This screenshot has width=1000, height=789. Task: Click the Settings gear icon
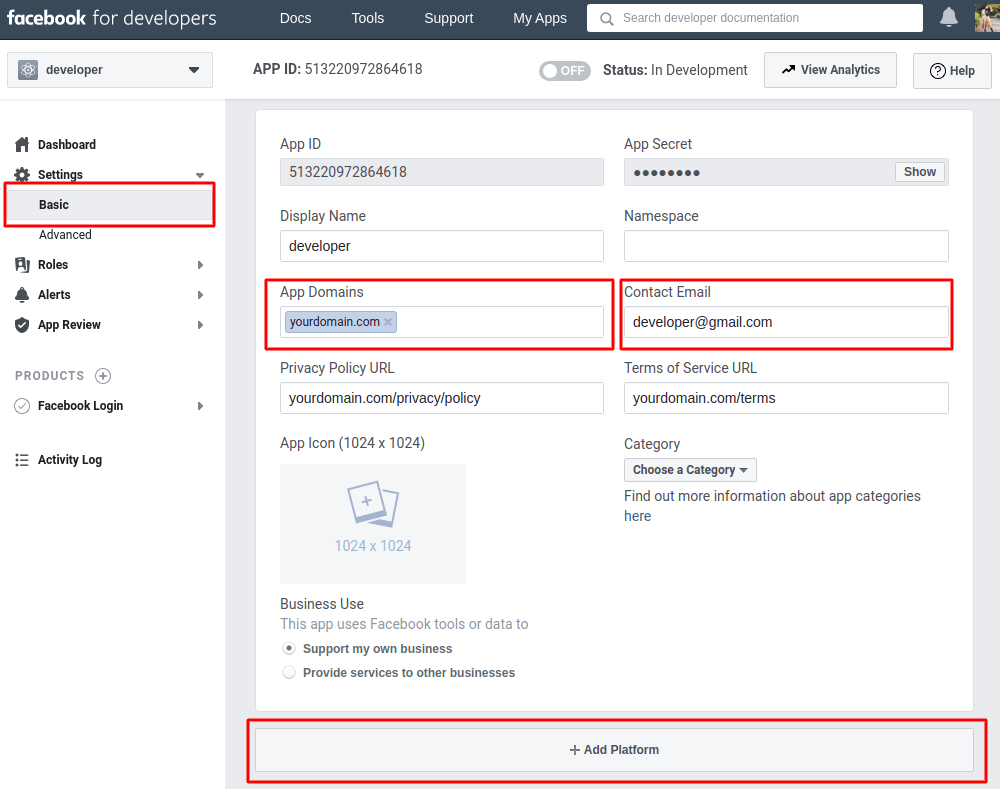tap(22, 175)
